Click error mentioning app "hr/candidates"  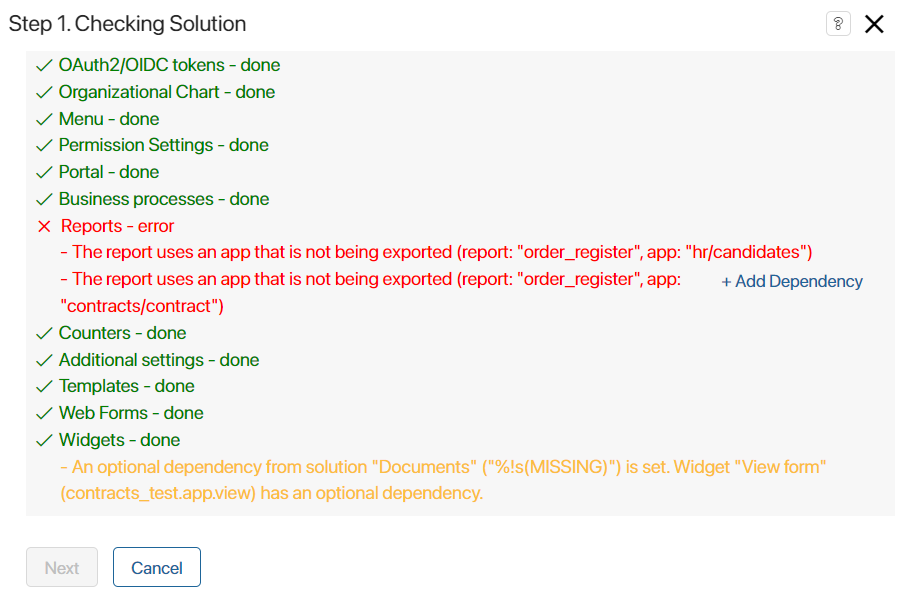click(x=436, y=252)
